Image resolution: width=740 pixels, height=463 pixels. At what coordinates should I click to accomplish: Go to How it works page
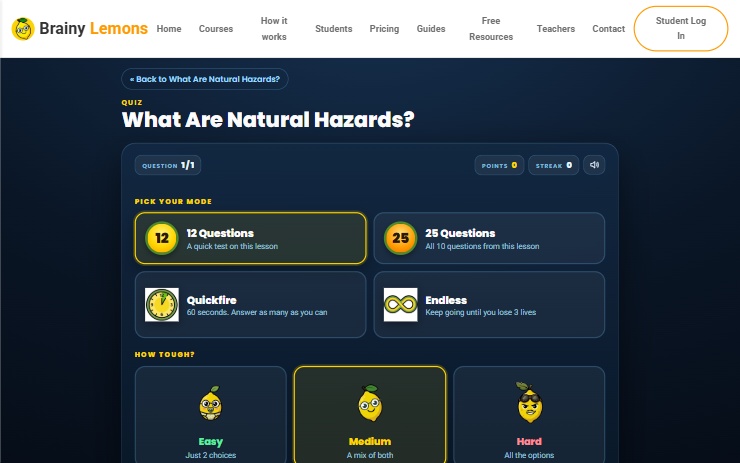pos(274,29)
